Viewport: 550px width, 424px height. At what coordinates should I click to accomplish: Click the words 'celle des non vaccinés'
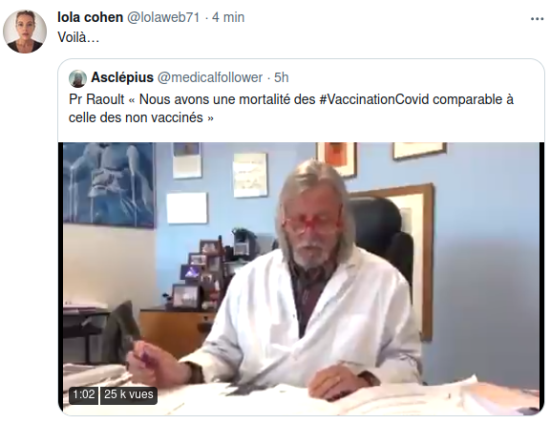136,117
